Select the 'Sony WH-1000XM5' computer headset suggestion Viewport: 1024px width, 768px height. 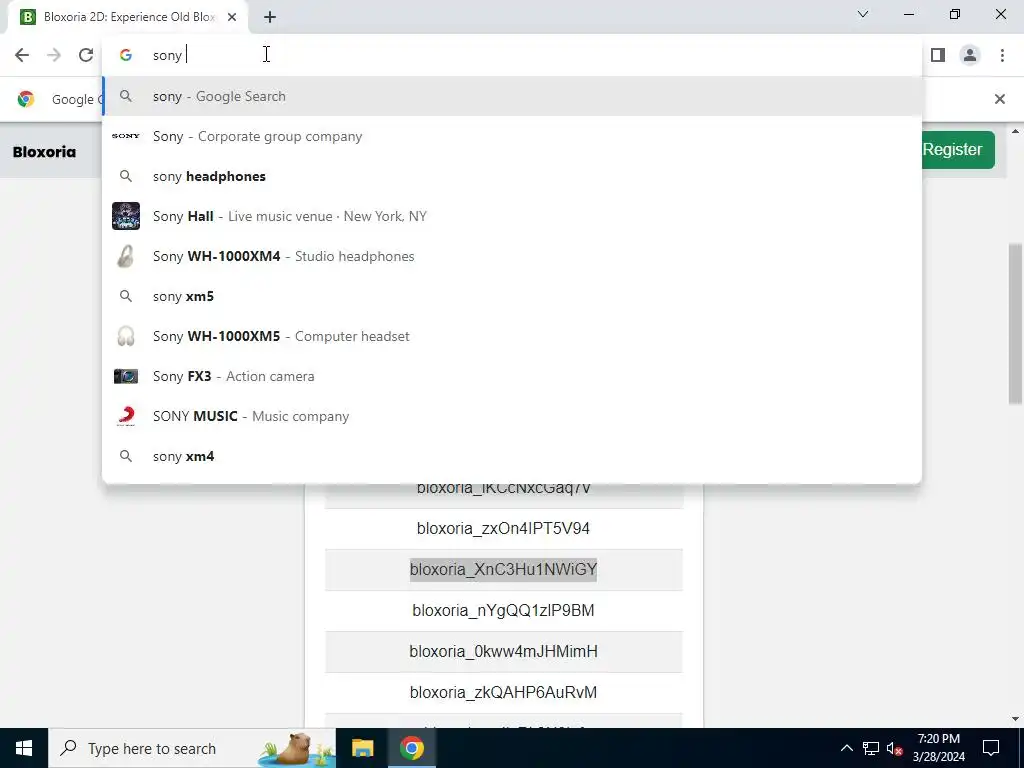tap(512, 336)
